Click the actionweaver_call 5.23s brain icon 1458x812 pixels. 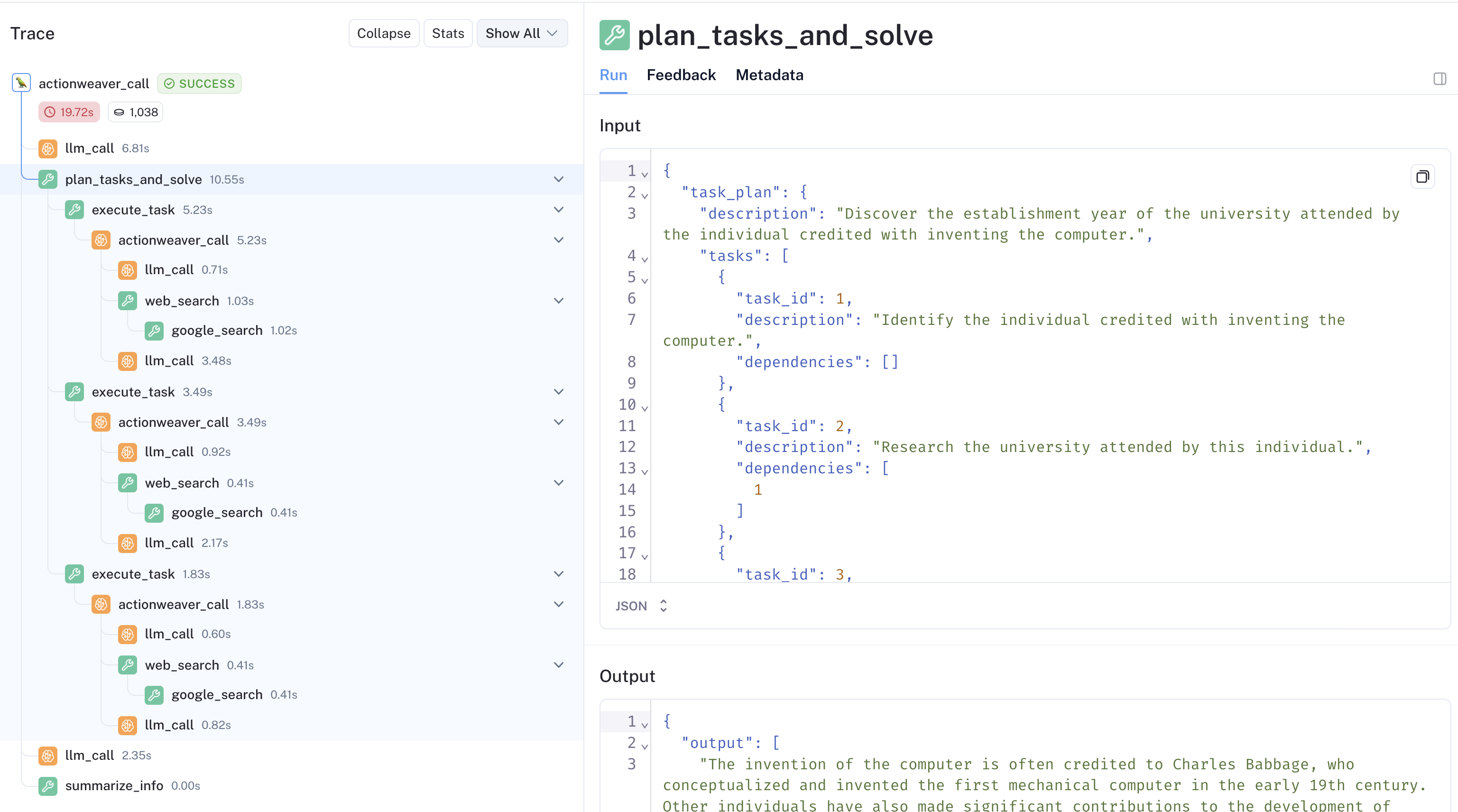tap(101, 240)
